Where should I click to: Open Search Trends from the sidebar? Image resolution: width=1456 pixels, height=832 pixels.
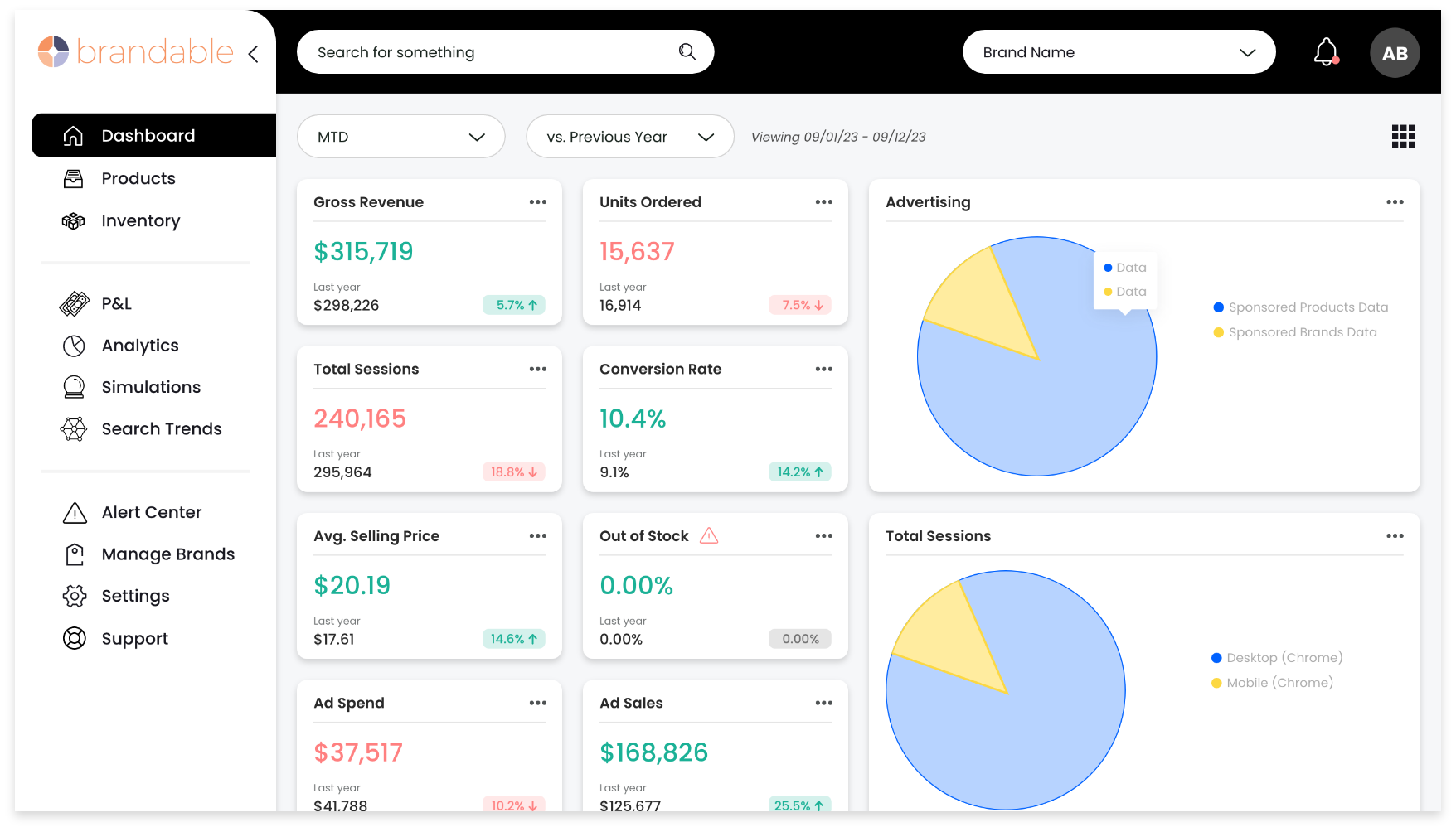pos(162,428)
